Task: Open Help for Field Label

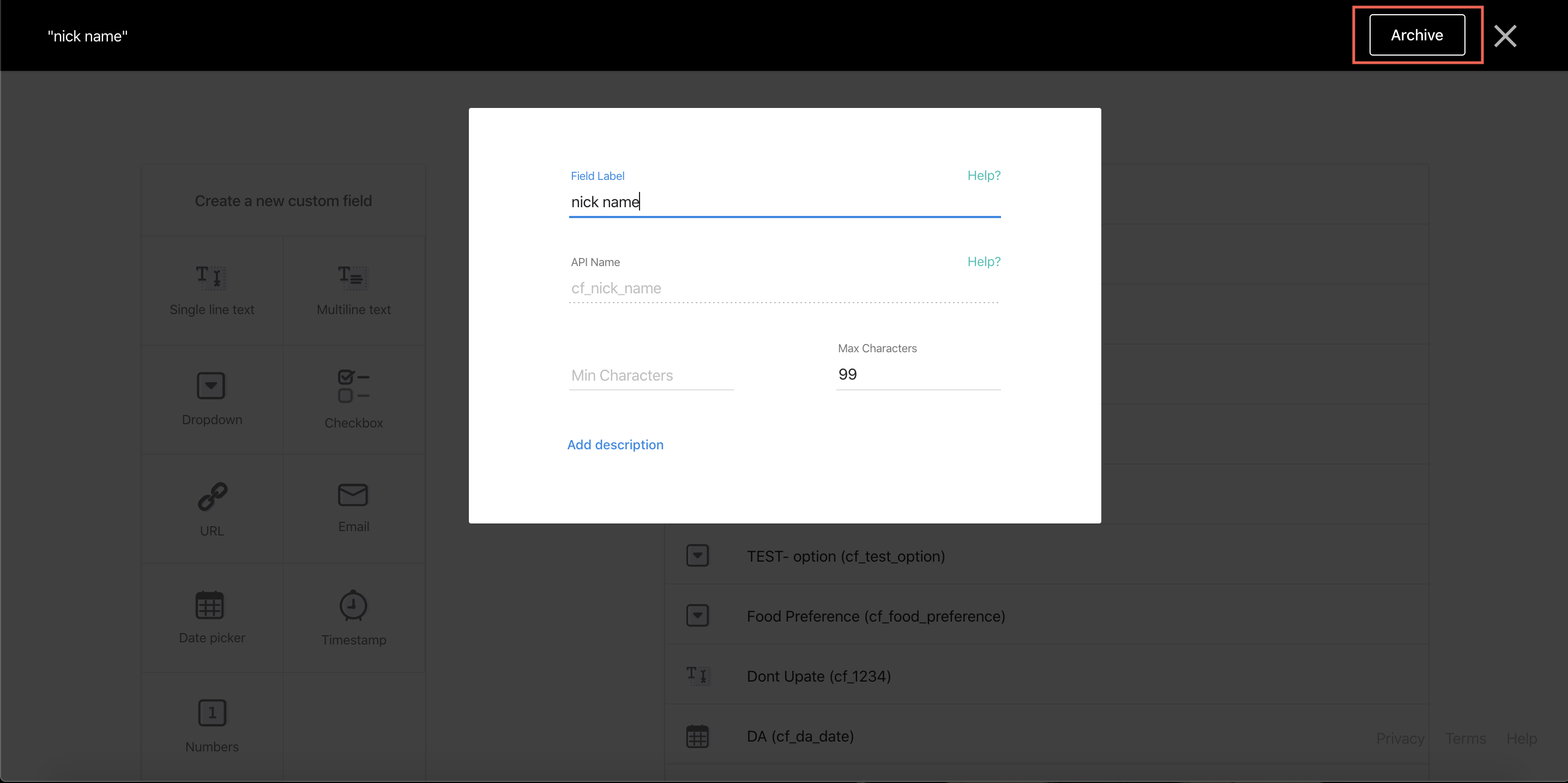Action: pos(984,176)
